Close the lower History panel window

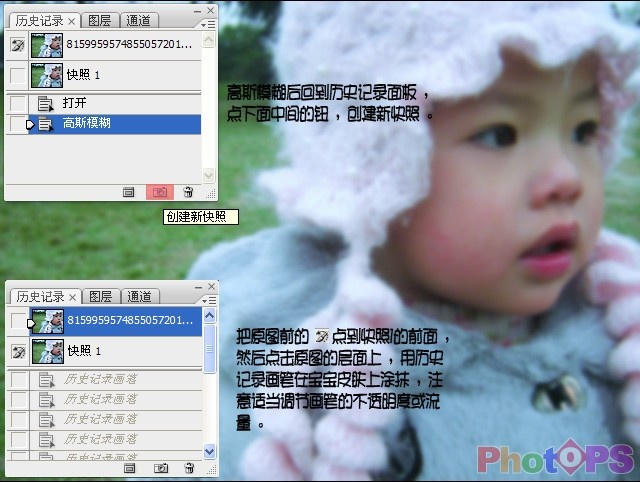pyautogui.click(x=211, y=286)
